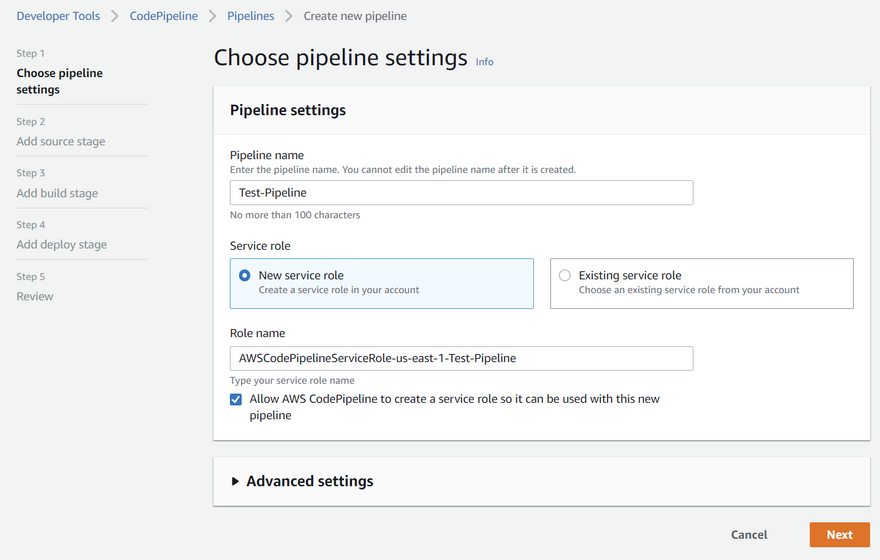
Task: Select Step 1 Choose pipeline settings
Action: [x=59, y=81]
